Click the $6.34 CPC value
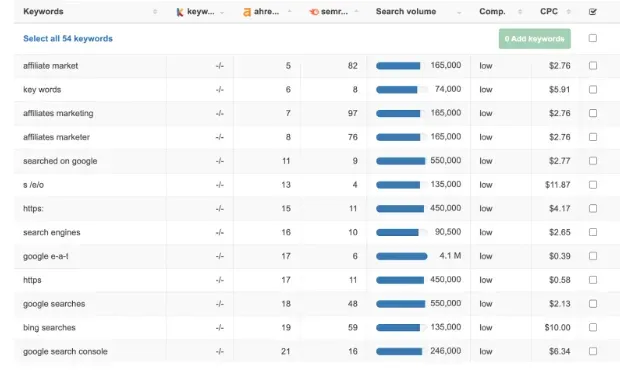 coord(560,351)
